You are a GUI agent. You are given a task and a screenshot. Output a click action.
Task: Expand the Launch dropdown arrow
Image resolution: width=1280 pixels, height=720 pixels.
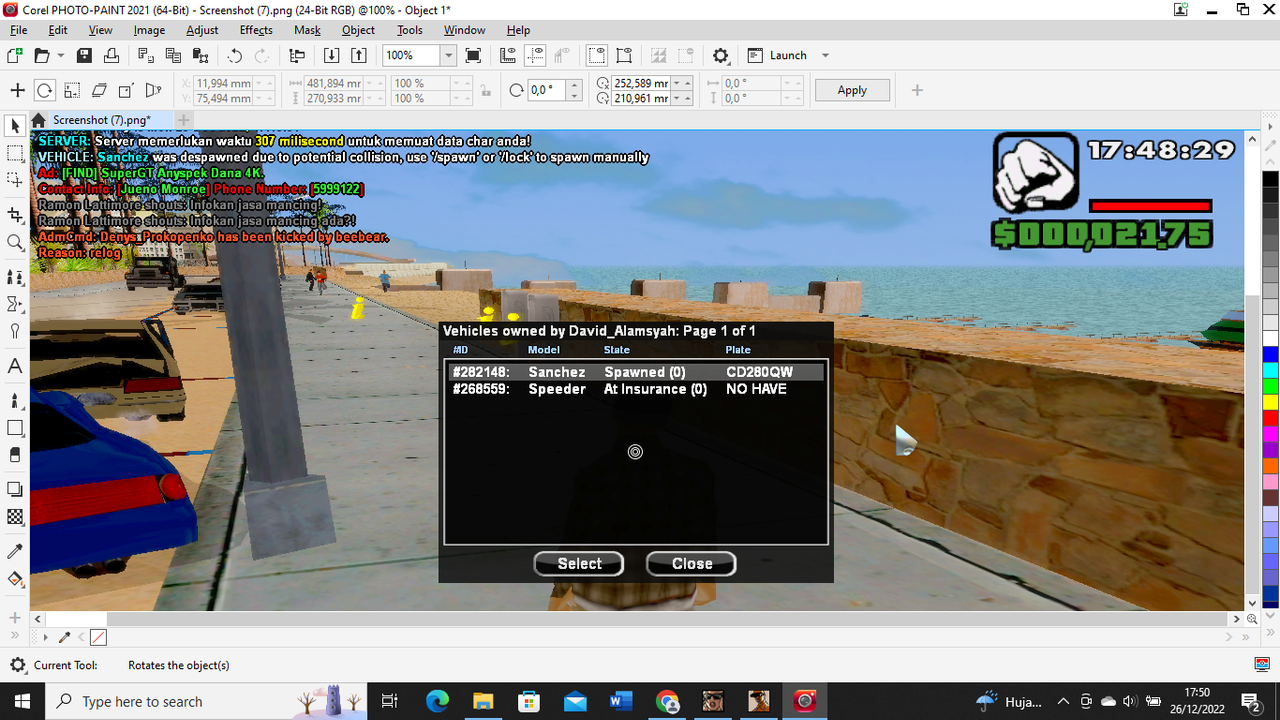click(x=825, y=56)
